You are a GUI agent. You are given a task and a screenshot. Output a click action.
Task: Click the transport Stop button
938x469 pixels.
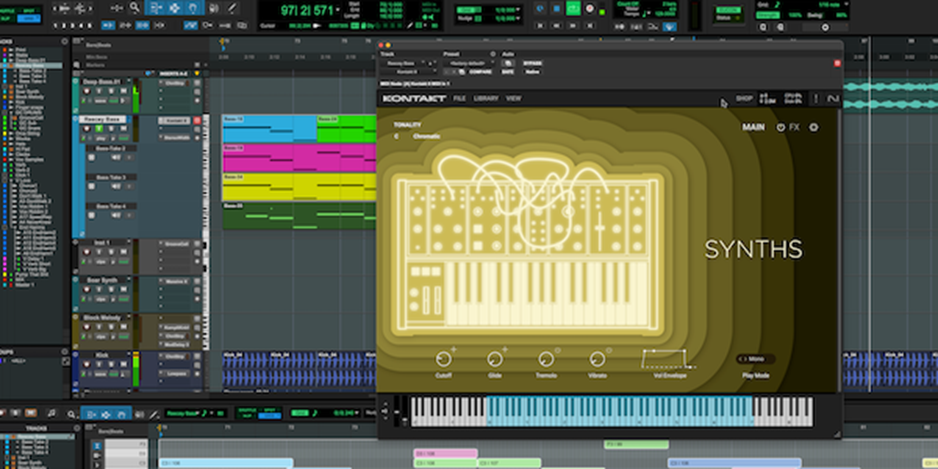pos(557,8)
